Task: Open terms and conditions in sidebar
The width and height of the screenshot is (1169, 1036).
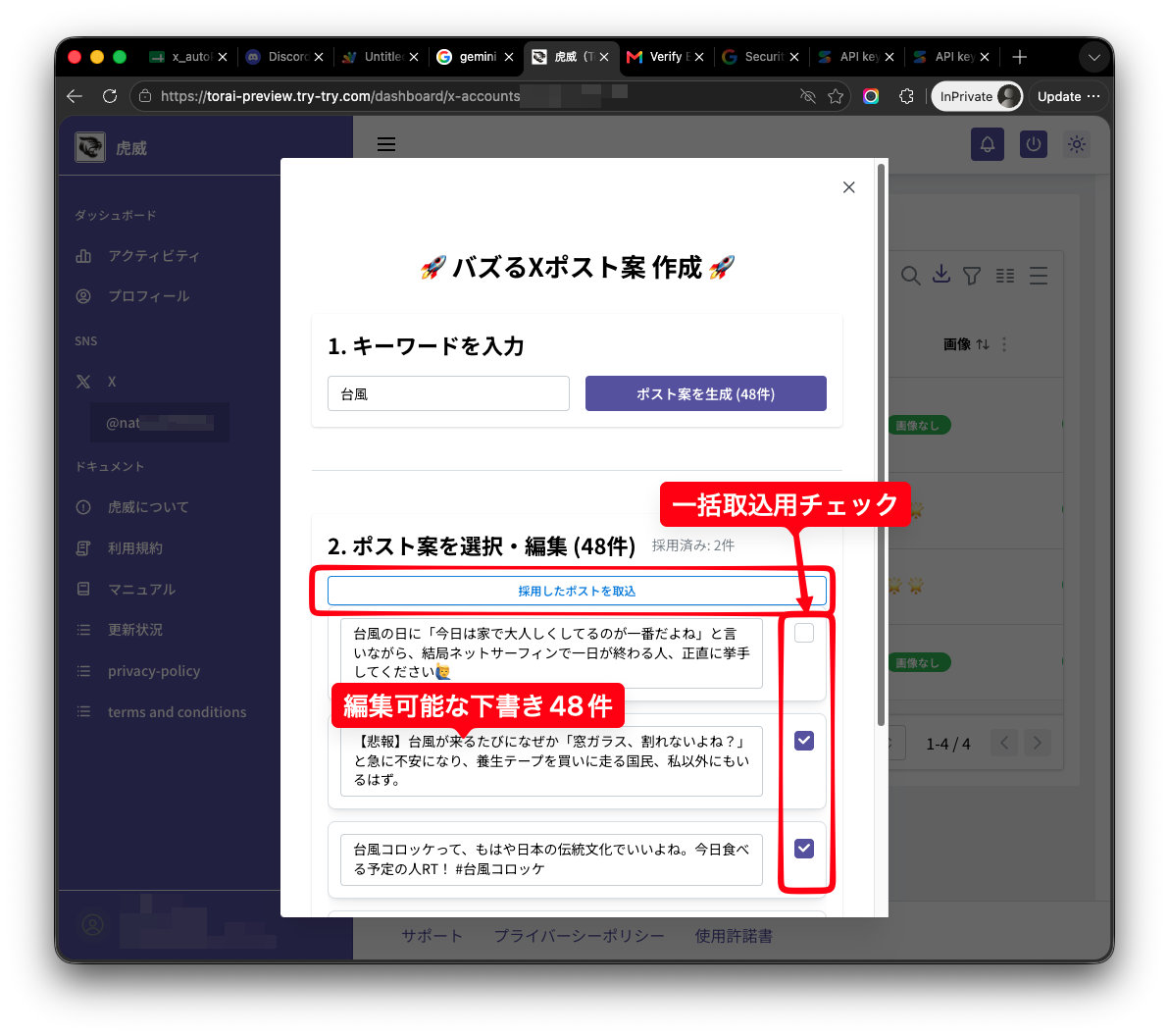Action: 177,711
